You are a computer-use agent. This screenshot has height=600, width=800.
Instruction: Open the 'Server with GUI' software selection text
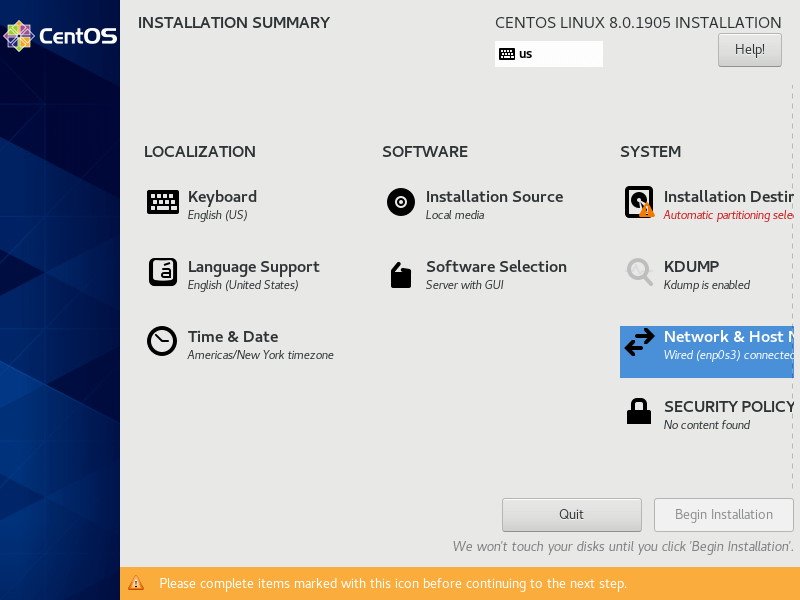tap(464, 285)
